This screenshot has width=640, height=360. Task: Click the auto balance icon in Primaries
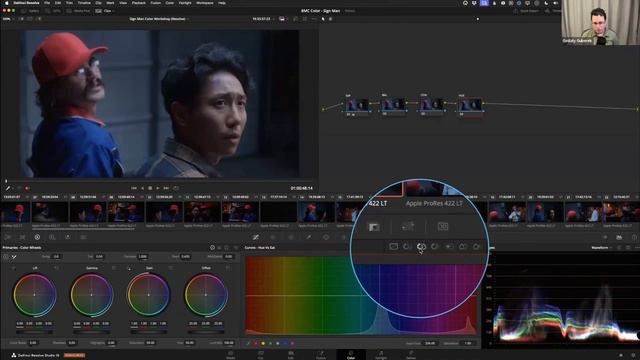point(6,257)
